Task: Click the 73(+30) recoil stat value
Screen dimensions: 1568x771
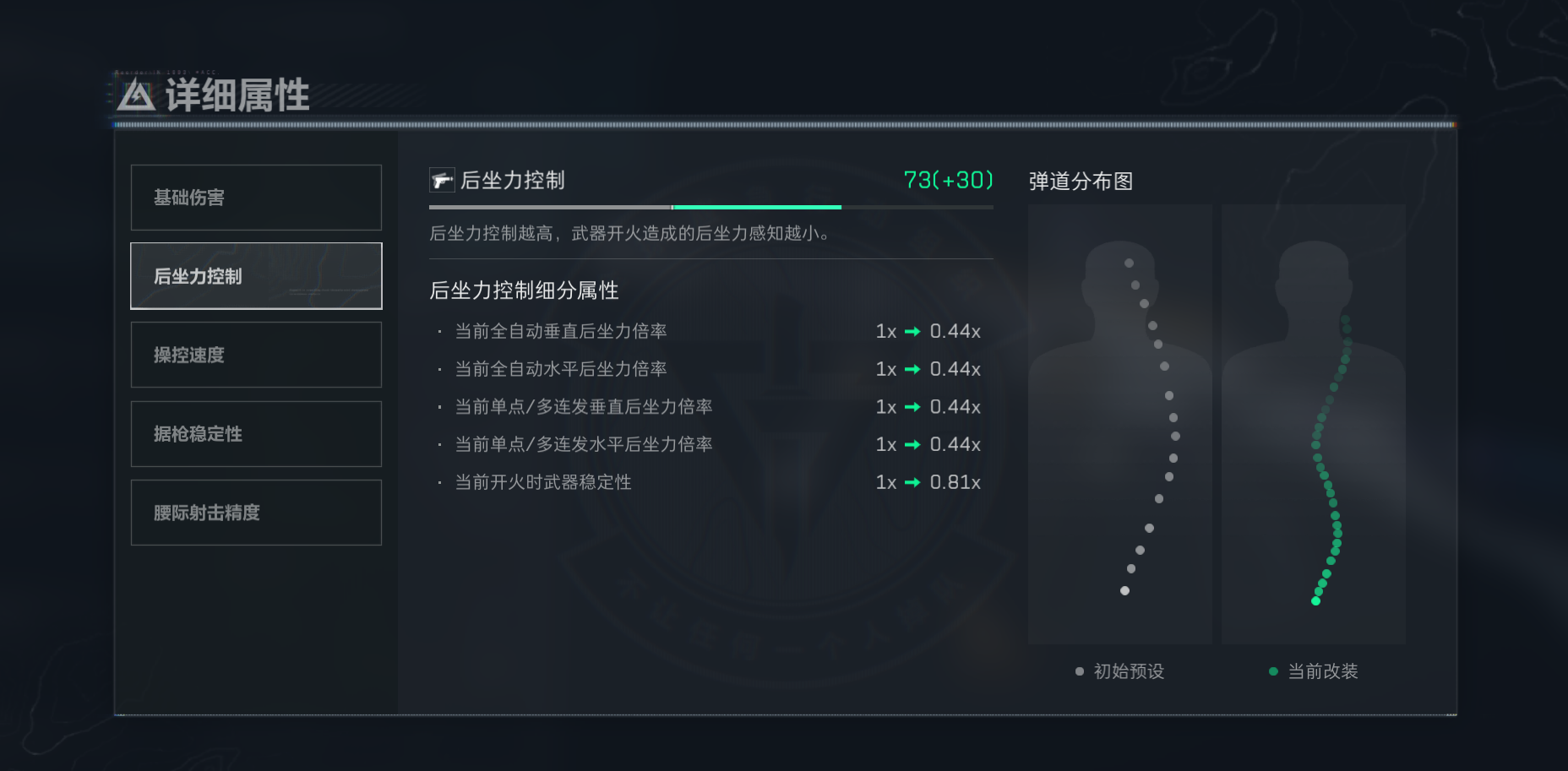Action: 948,180
